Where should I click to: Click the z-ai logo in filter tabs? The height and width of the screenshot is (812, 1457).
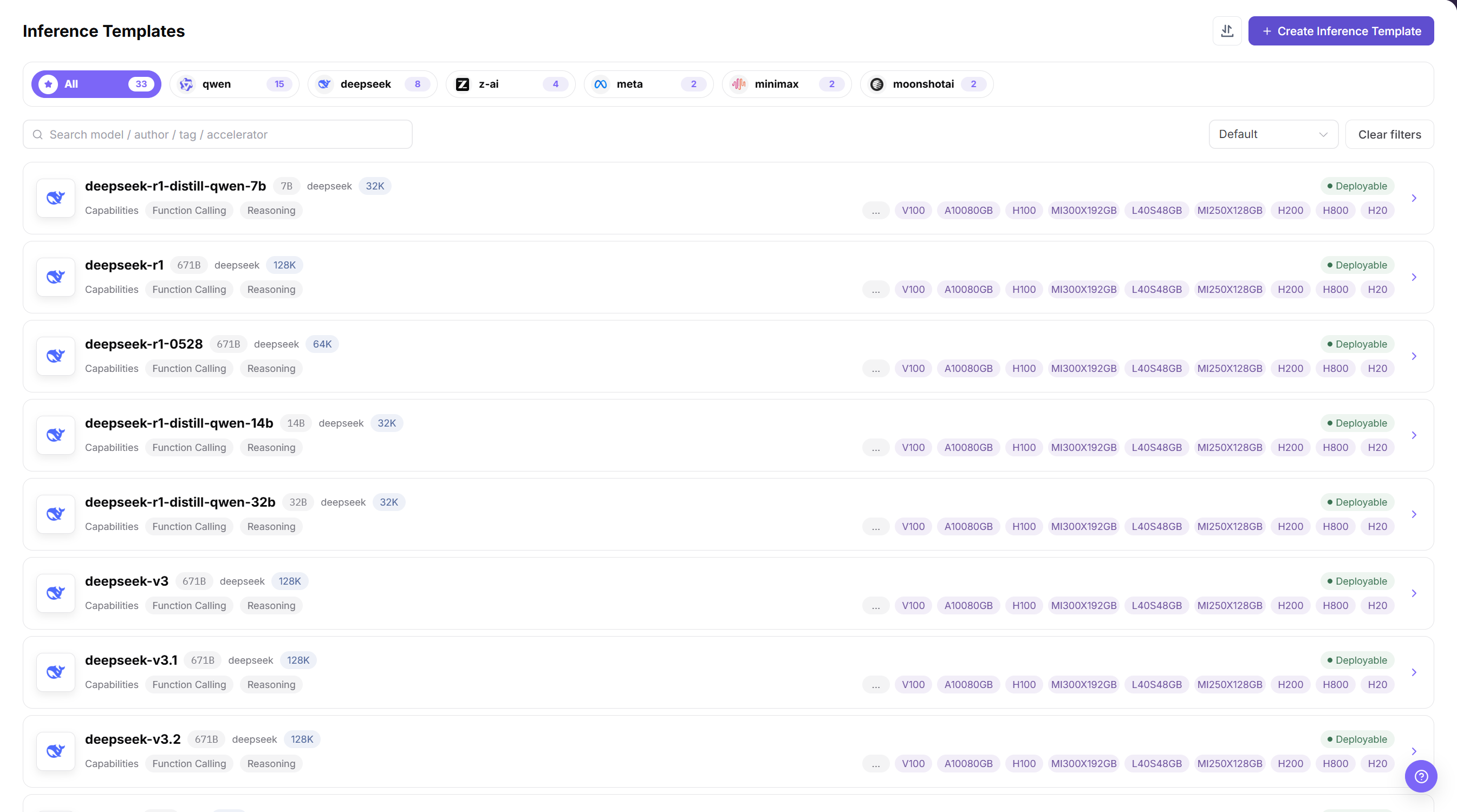(462, 84)
